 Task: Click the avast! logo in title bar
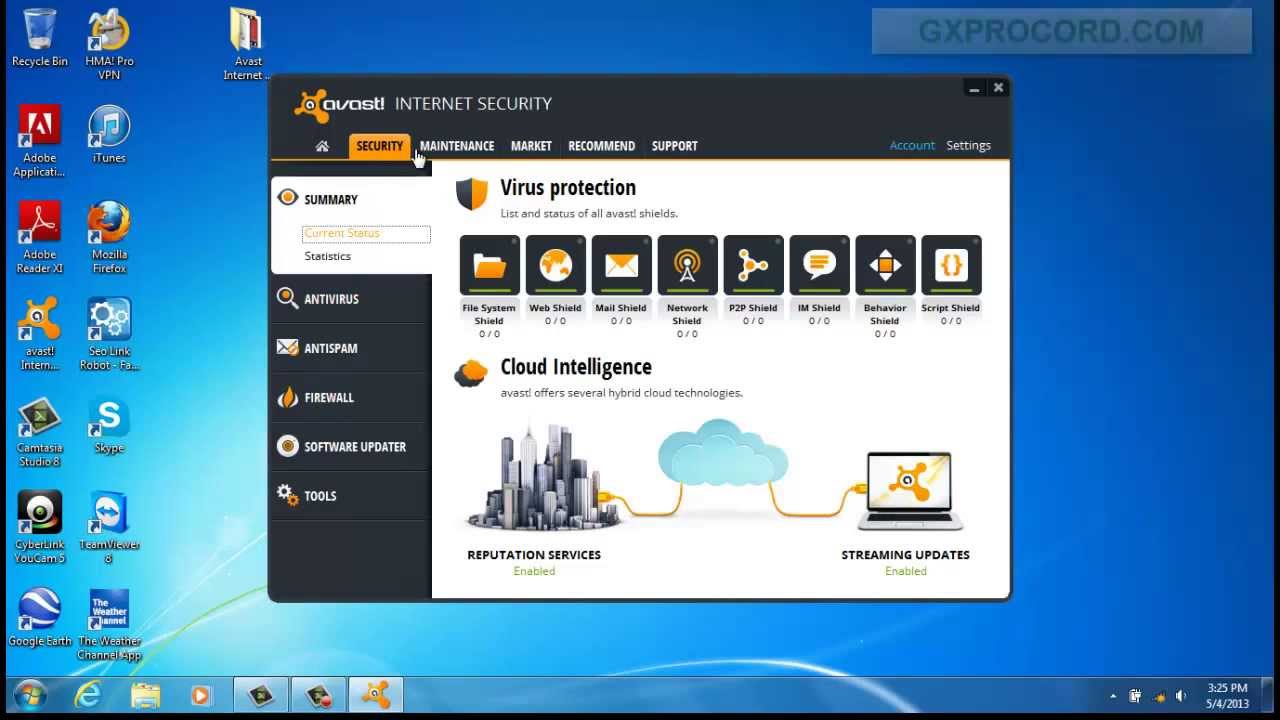click(340, 104)
